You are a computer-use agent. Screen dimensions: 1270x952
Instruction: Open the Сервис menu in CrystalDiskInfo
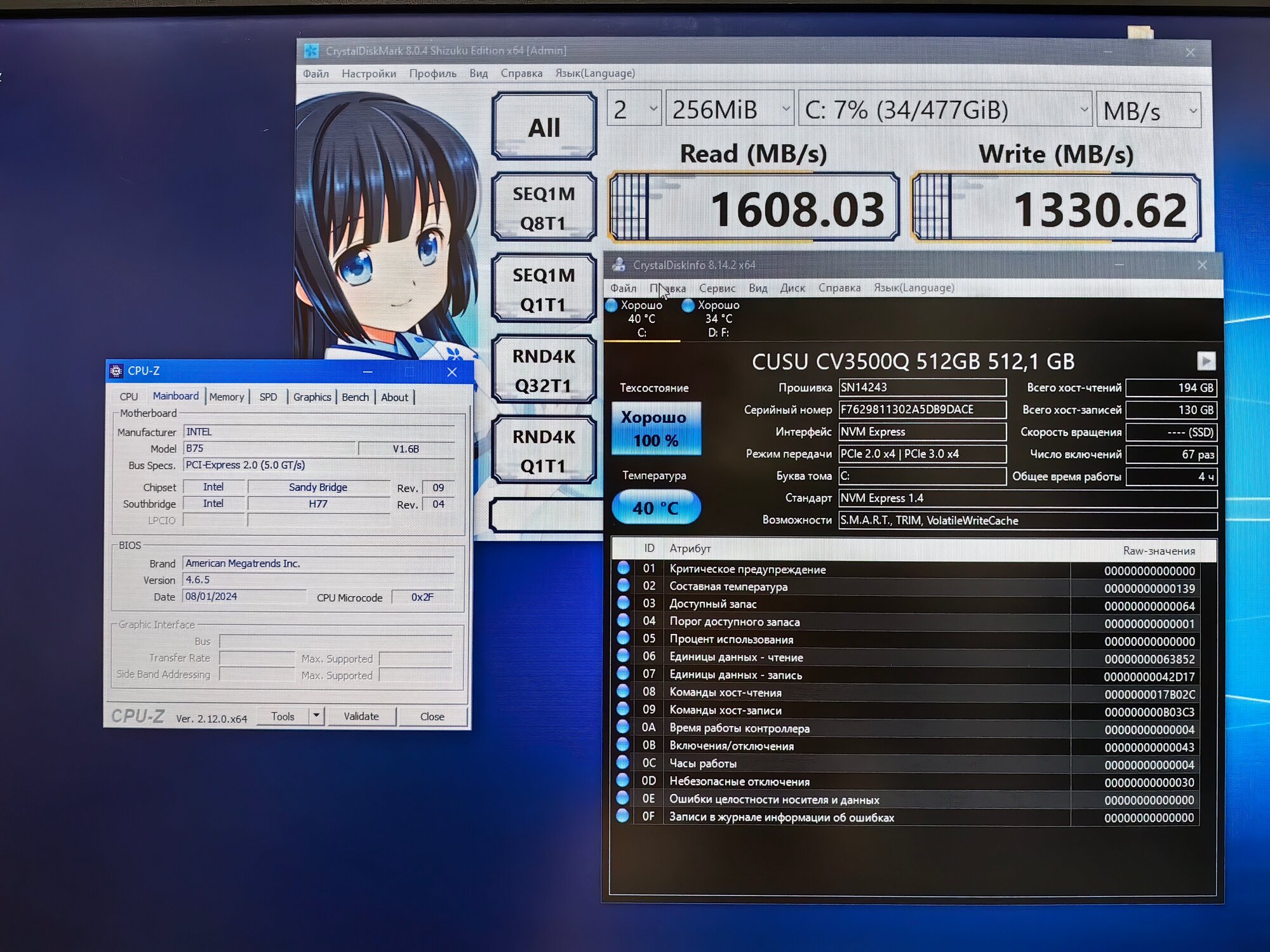[717, 288]
